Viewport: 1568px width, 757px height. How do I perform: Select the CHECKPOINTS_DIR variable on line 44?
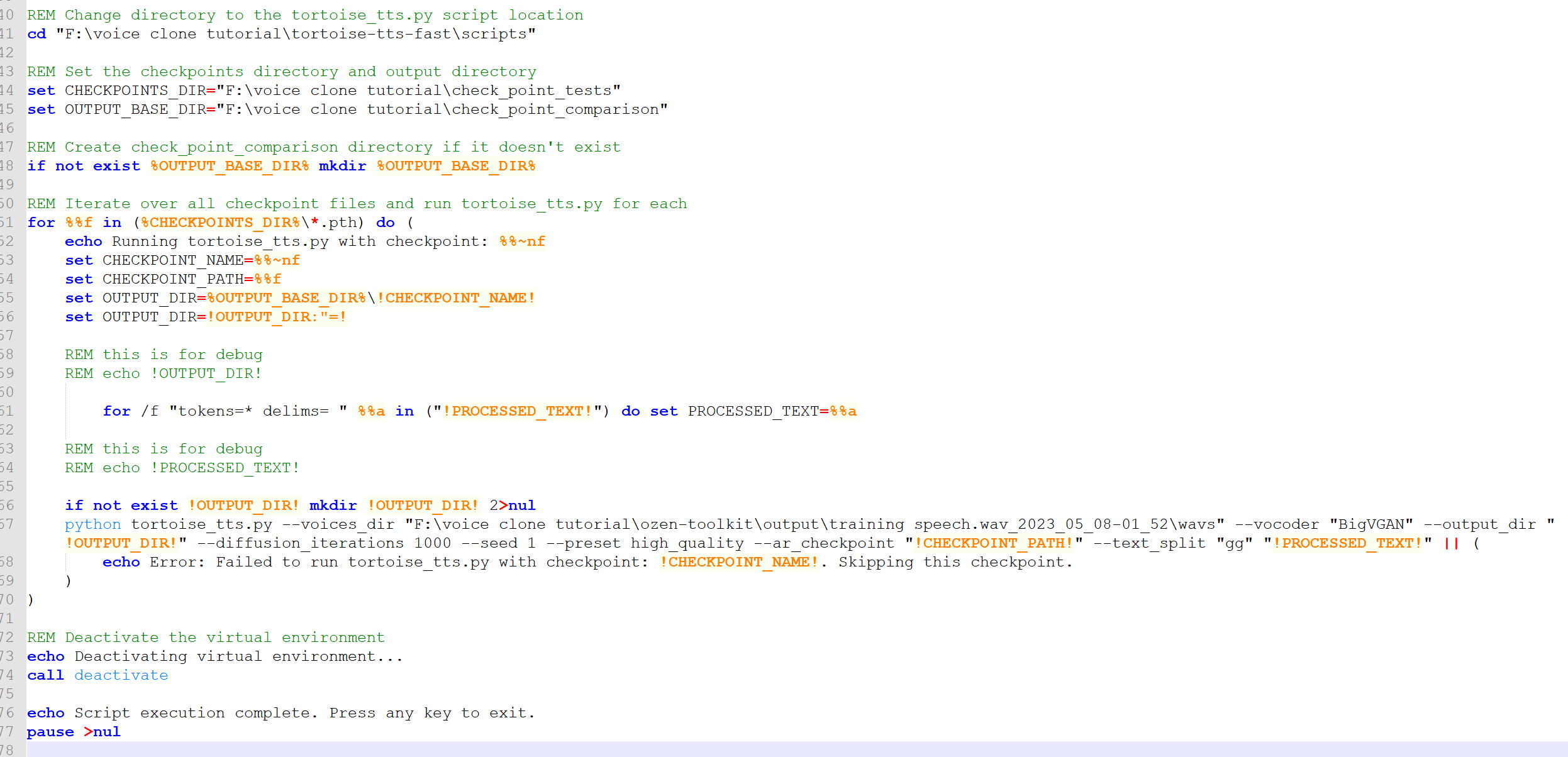(135, 90)
